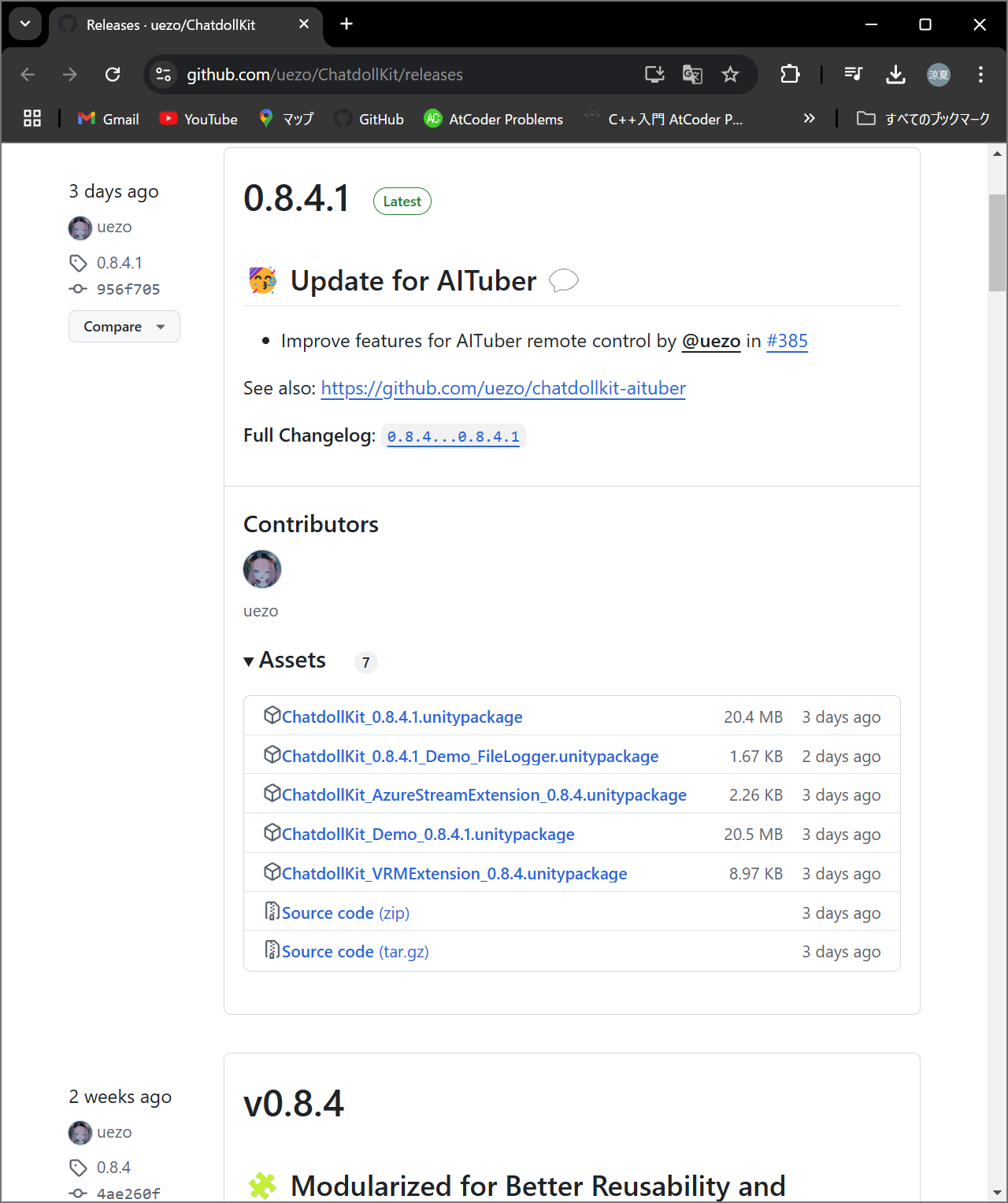Screen dimensions: 1008x1203
Task: Download ChatdollKit_0.8.4.1.unitypackage
Action: pos(402,717)
